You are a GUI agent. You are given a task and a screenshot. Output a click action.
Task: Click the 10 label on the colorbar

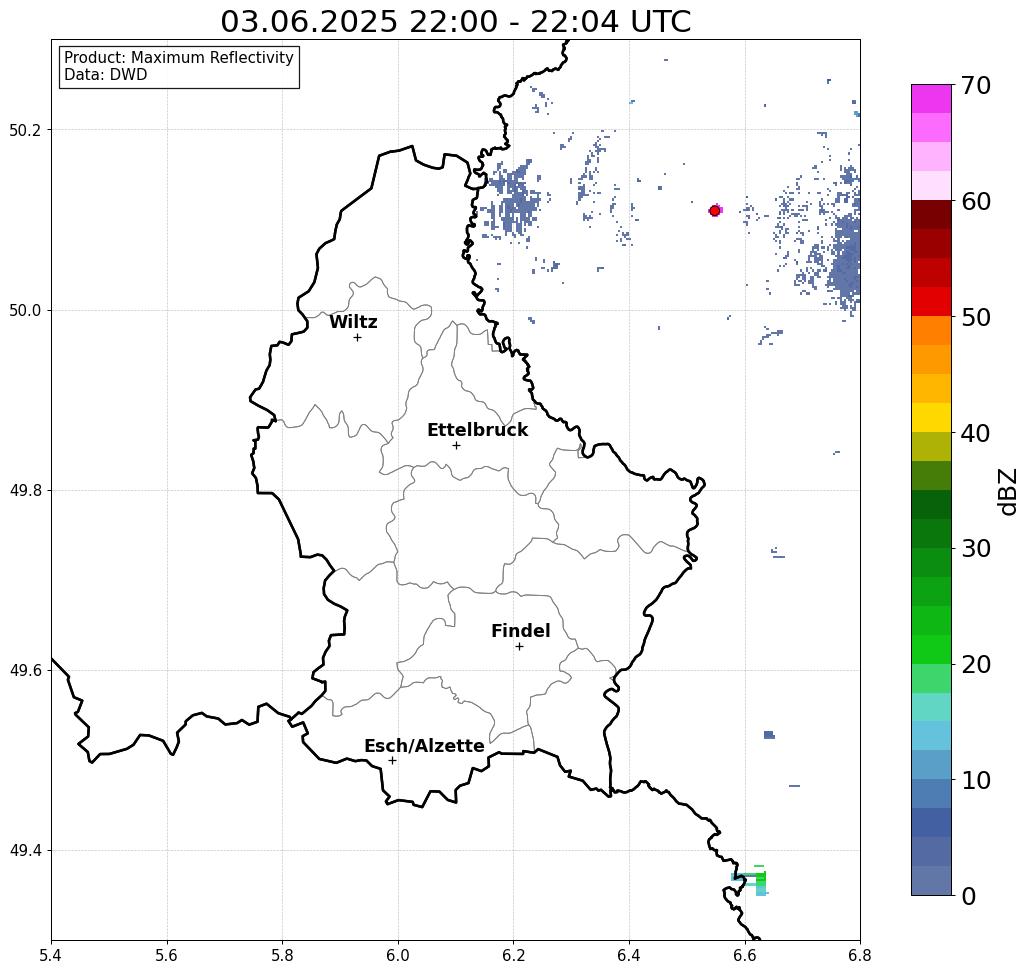pyautogui.click(x=975, y=780)
